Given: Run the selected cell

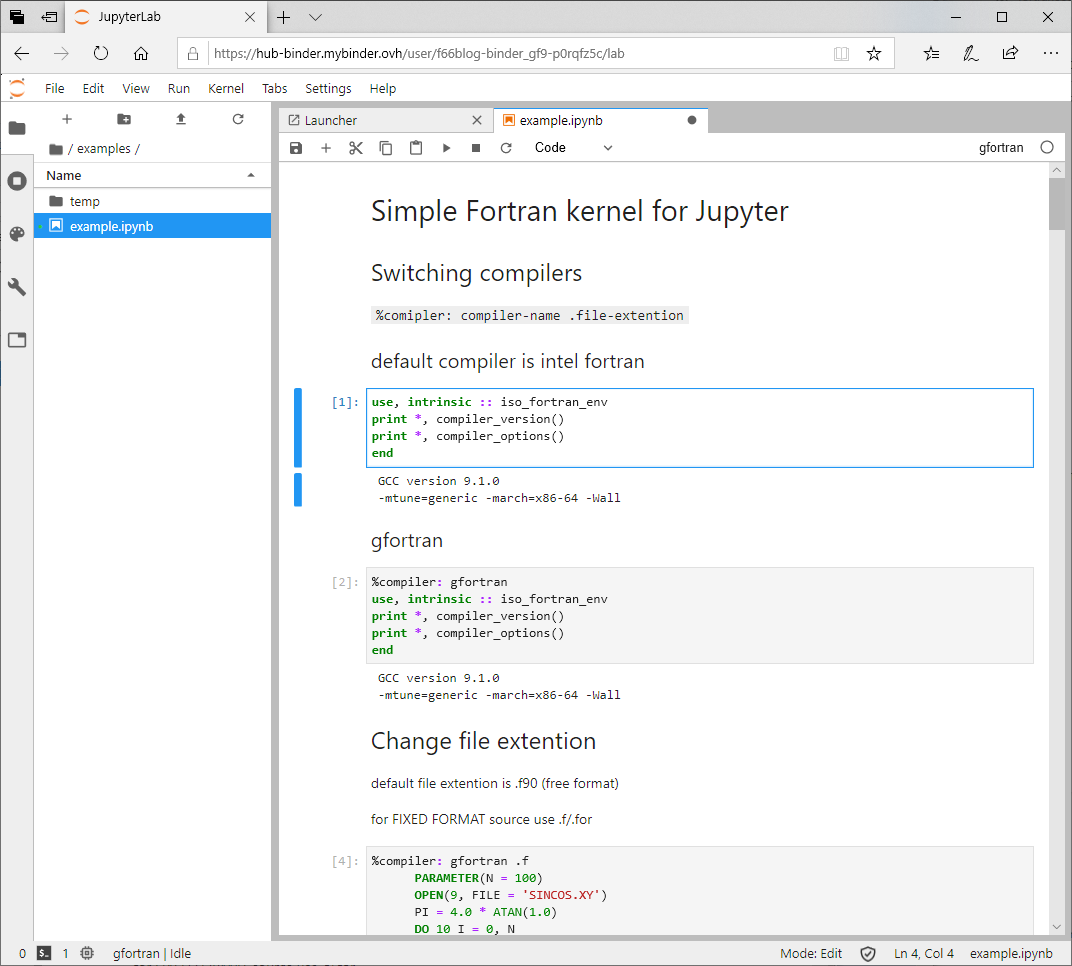Looking at the screenshot, I should [x=446, y=148].
